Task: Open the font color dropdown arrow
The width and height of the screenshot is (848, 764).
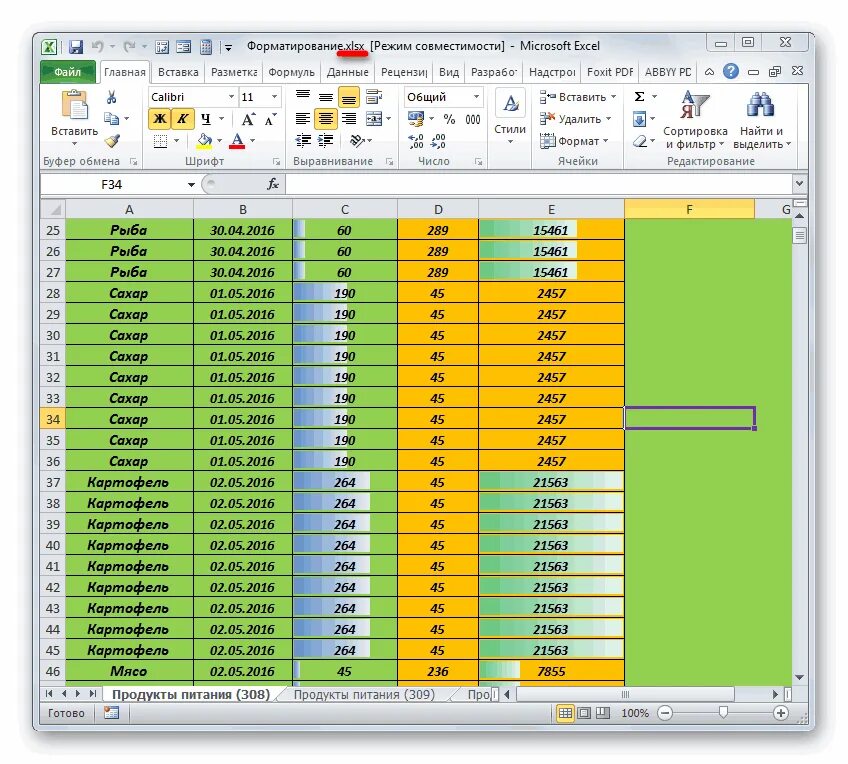Action: click(x=252, y=141)
